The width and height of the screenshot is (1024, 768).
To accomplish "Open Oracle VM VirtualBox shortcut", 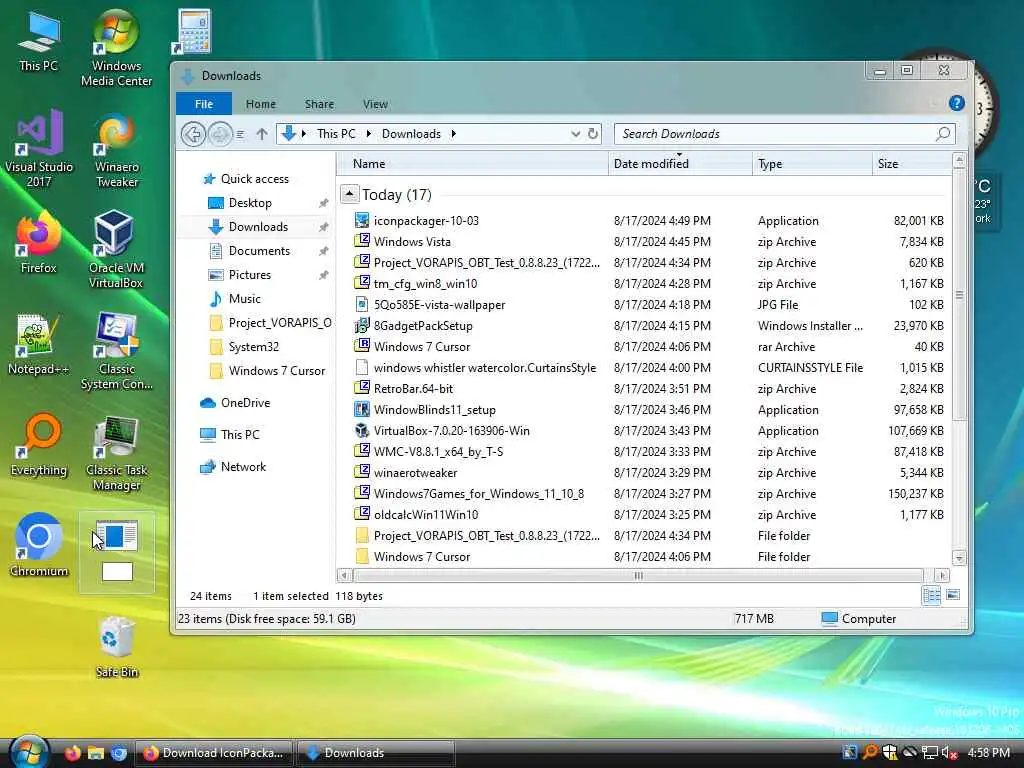I will (x=116, y=248).
